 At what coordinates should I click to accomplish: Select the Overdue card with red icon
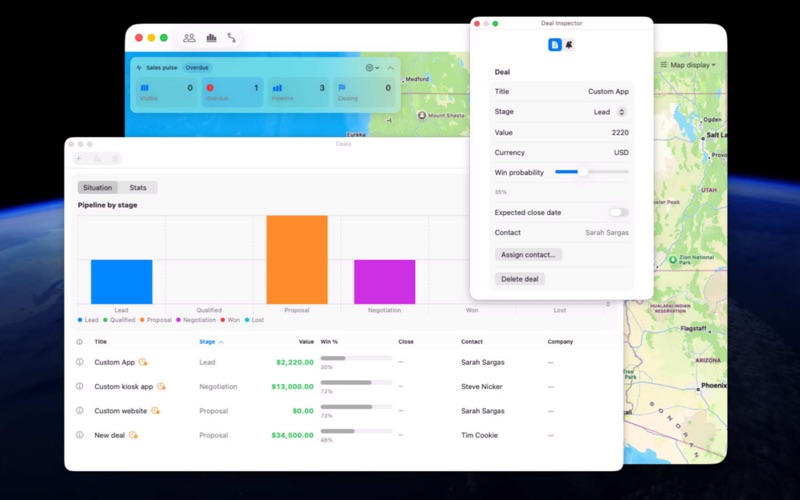click(232, 92)
